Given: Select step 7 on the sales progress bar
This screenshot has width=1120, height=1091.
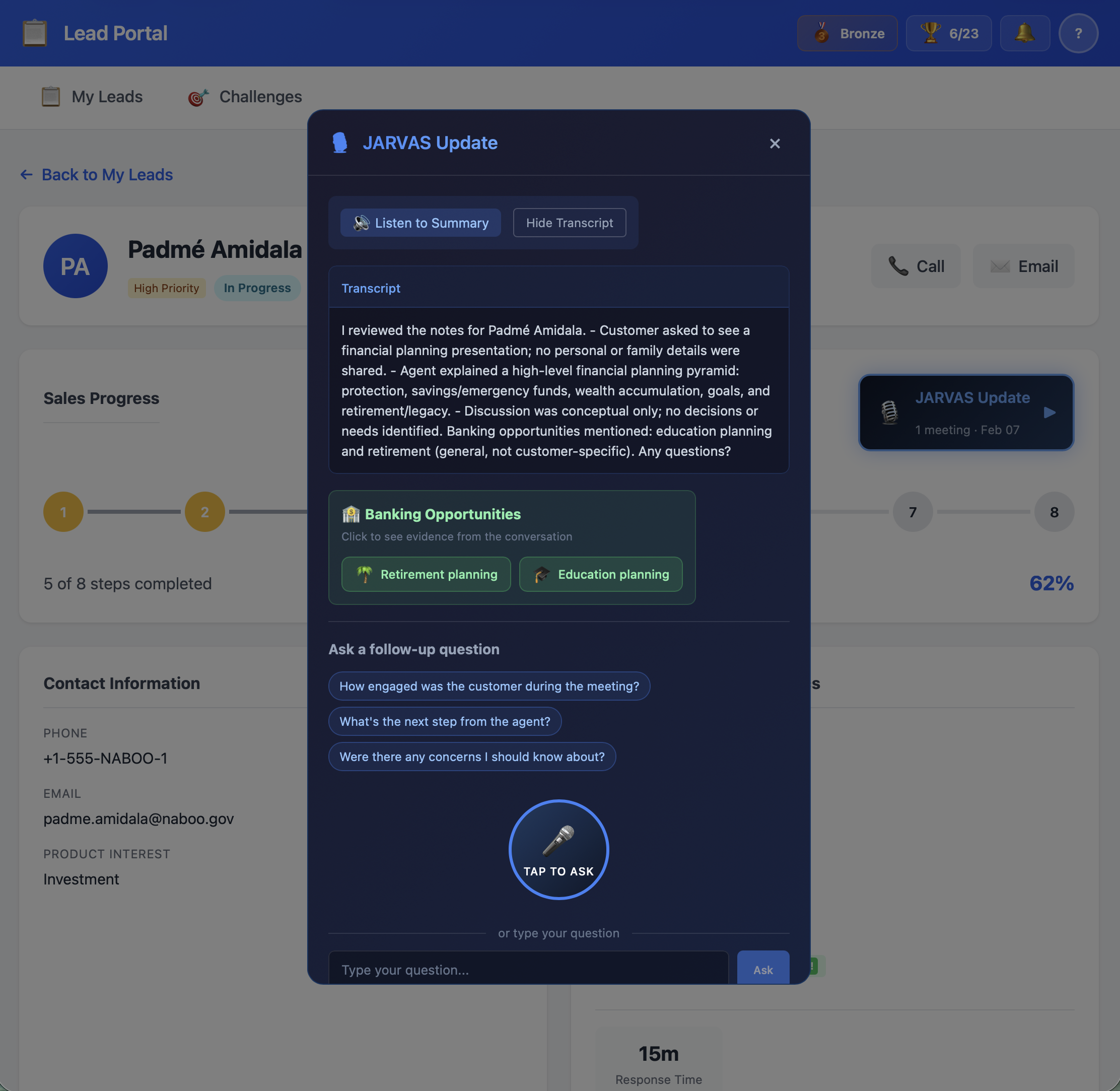Looking at the screenshot, I should pyautogui.click(x=912, y=512).
